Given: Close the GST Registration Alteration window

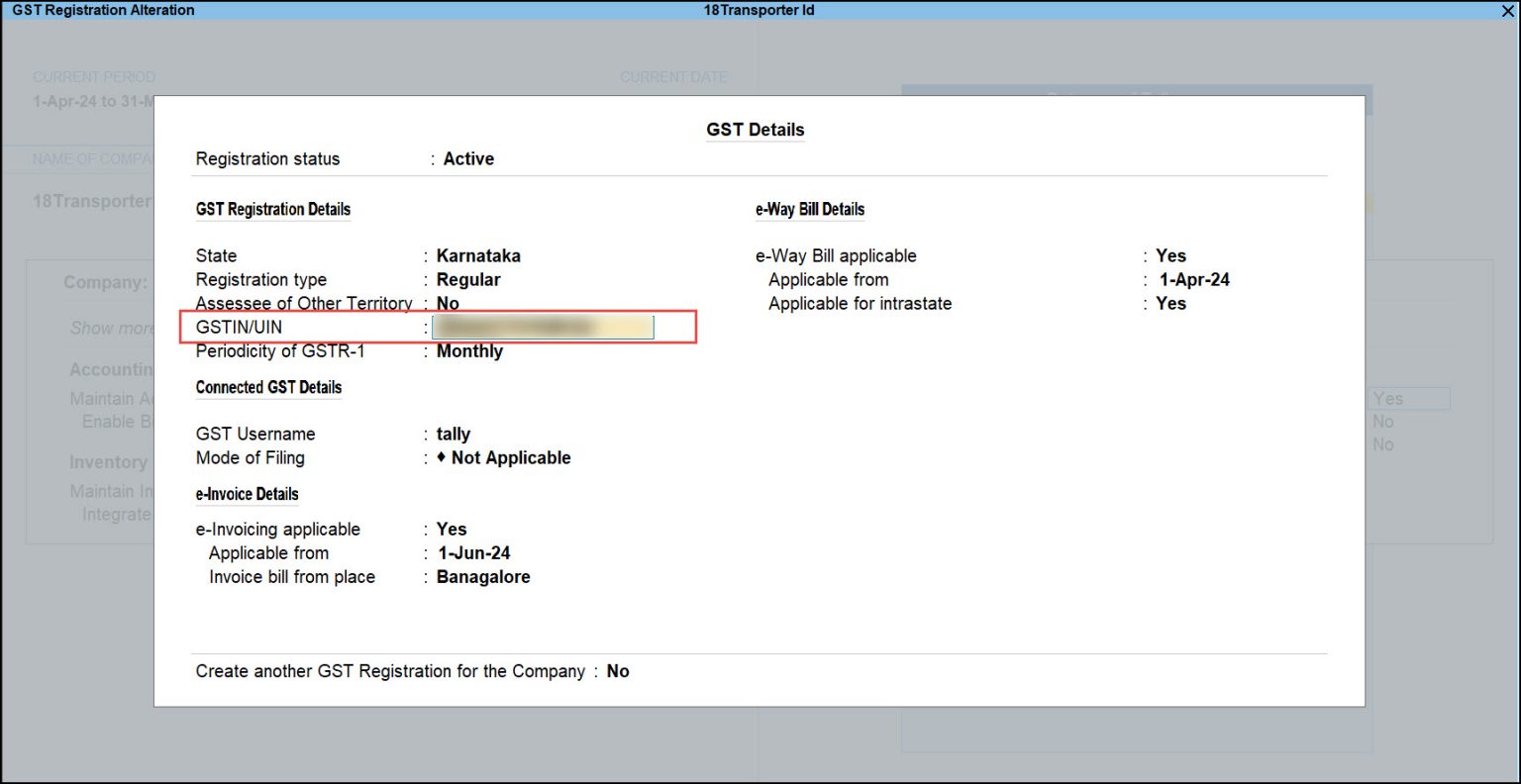Looking at the screenshot, I should click(x=1509, y=10).
